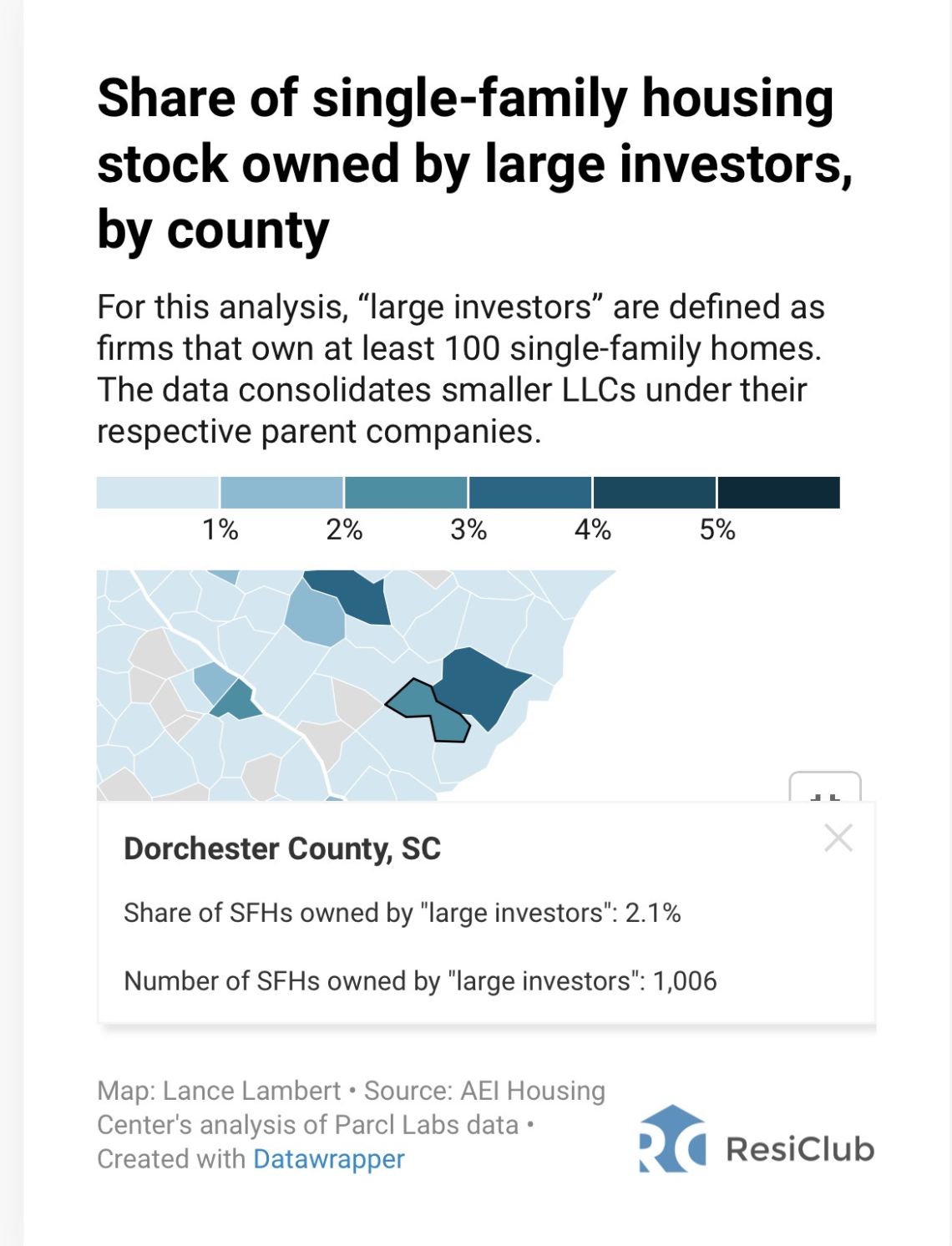Select the darkest legend swatch above 5%
Viewport: 952px width, 1246px height.
(x=778, y=493)
